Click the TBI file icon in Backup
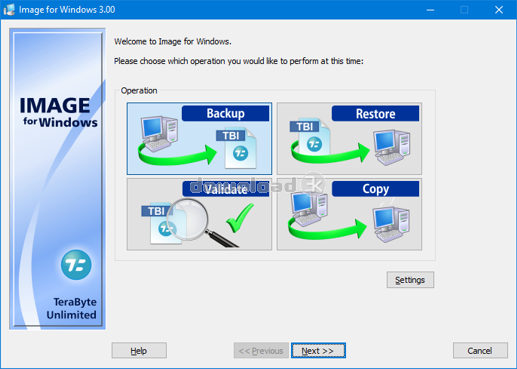Image resolution: width=517 pixels, height=369 pixels. [237, 148]
